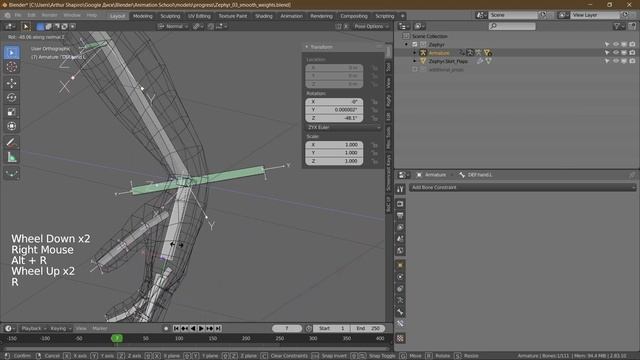Switch to the Sculpting workspace tab
This screenshot has height=360, width=640.
(x=170, y=16)
